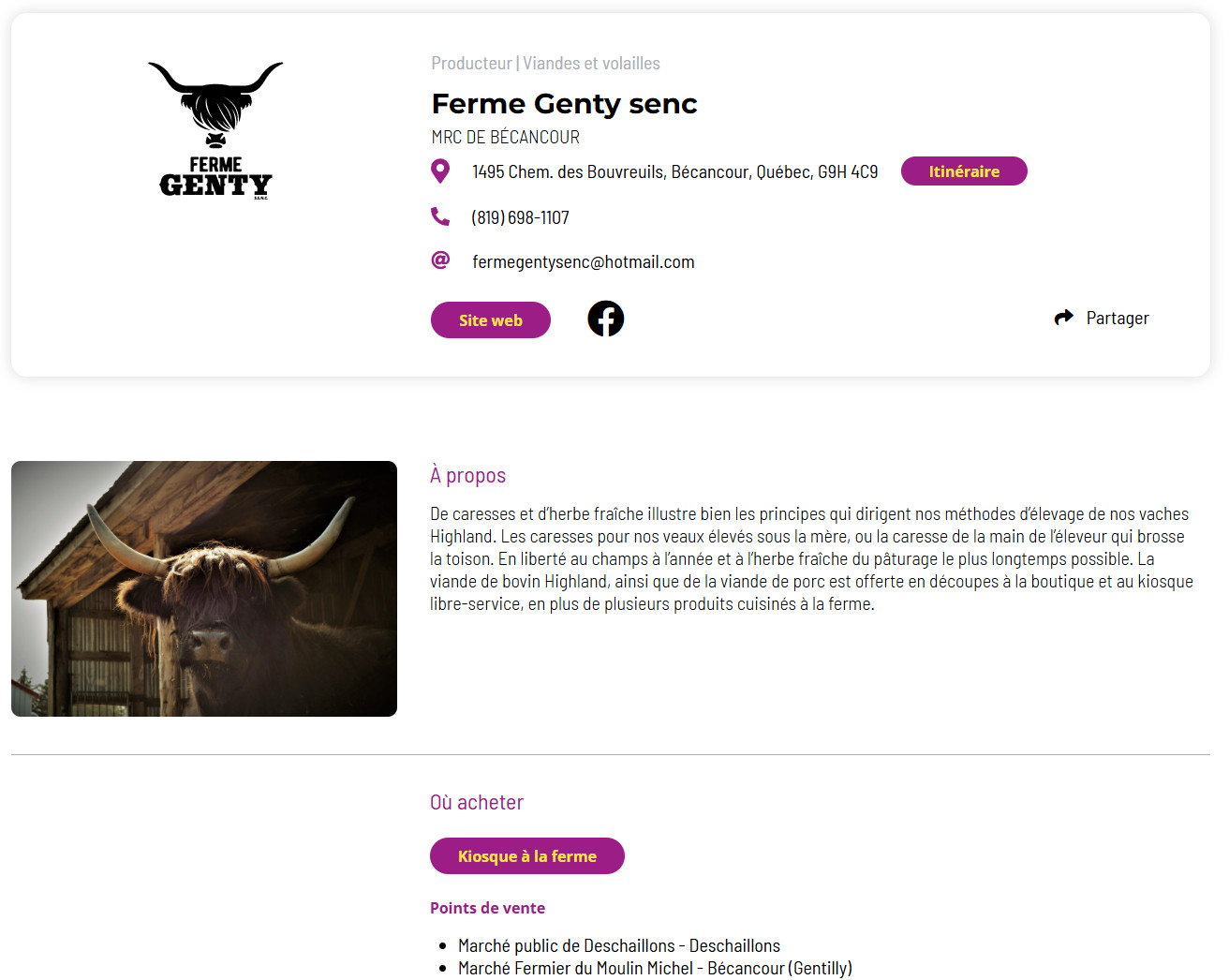Click the fermegentysenc@hotmail.com email address

[x=583, y=262]
